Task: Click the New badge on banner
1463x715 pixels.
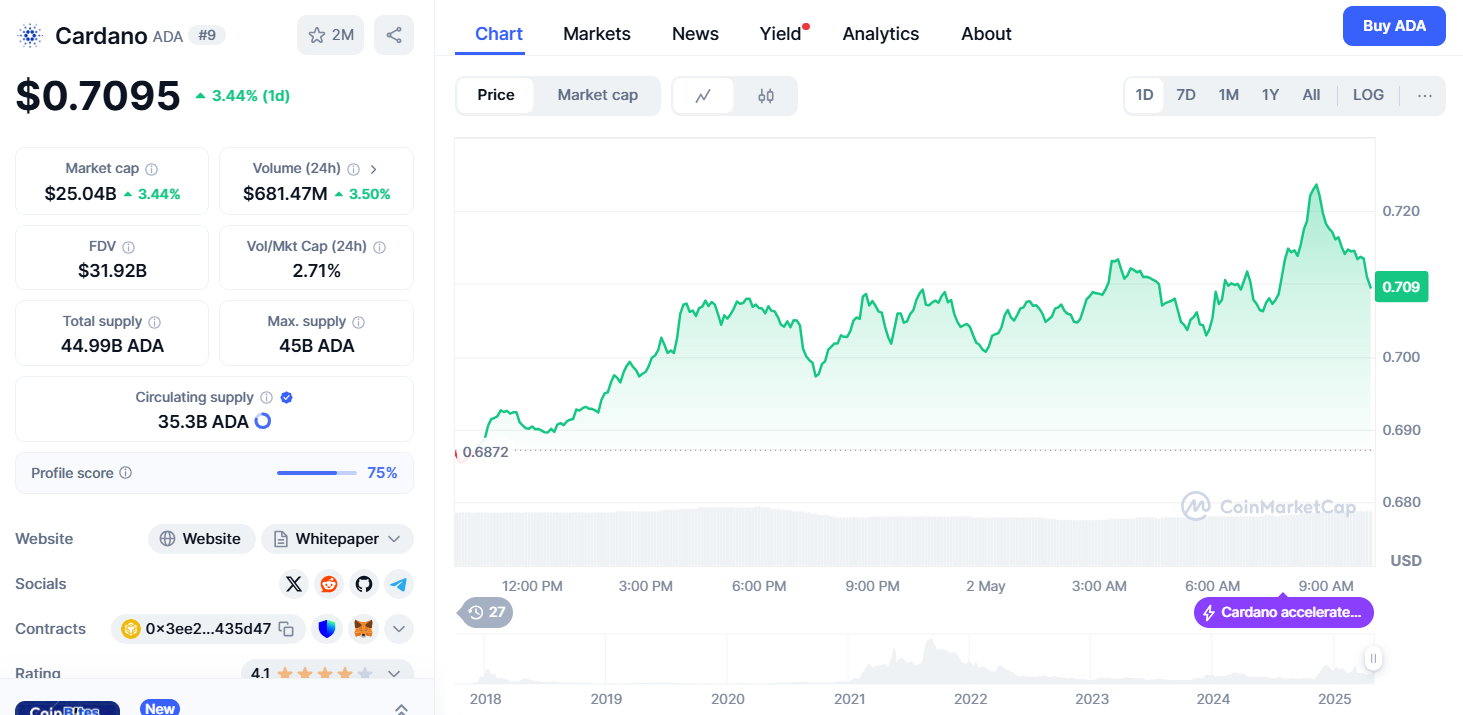Action: tap(159, 708)
